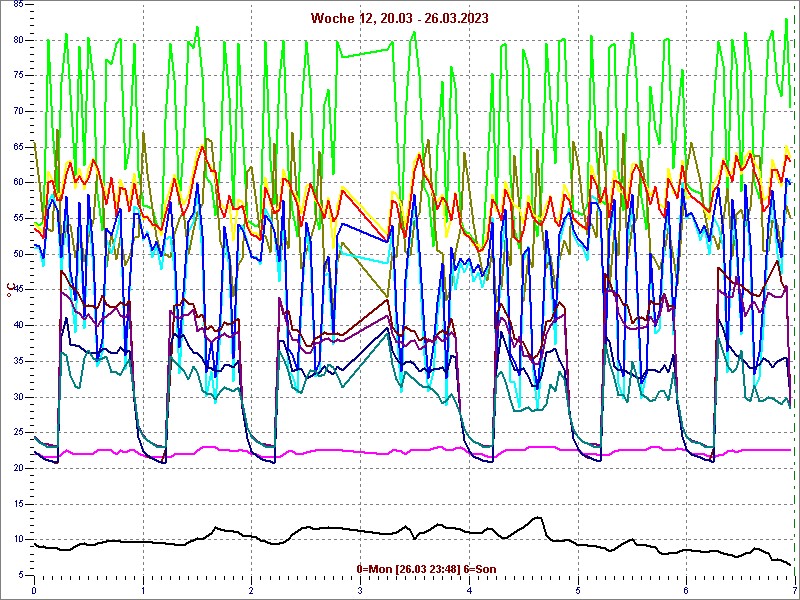Click the x-axis day label 1
Viewport: 800px width, 600px height.
143,591
